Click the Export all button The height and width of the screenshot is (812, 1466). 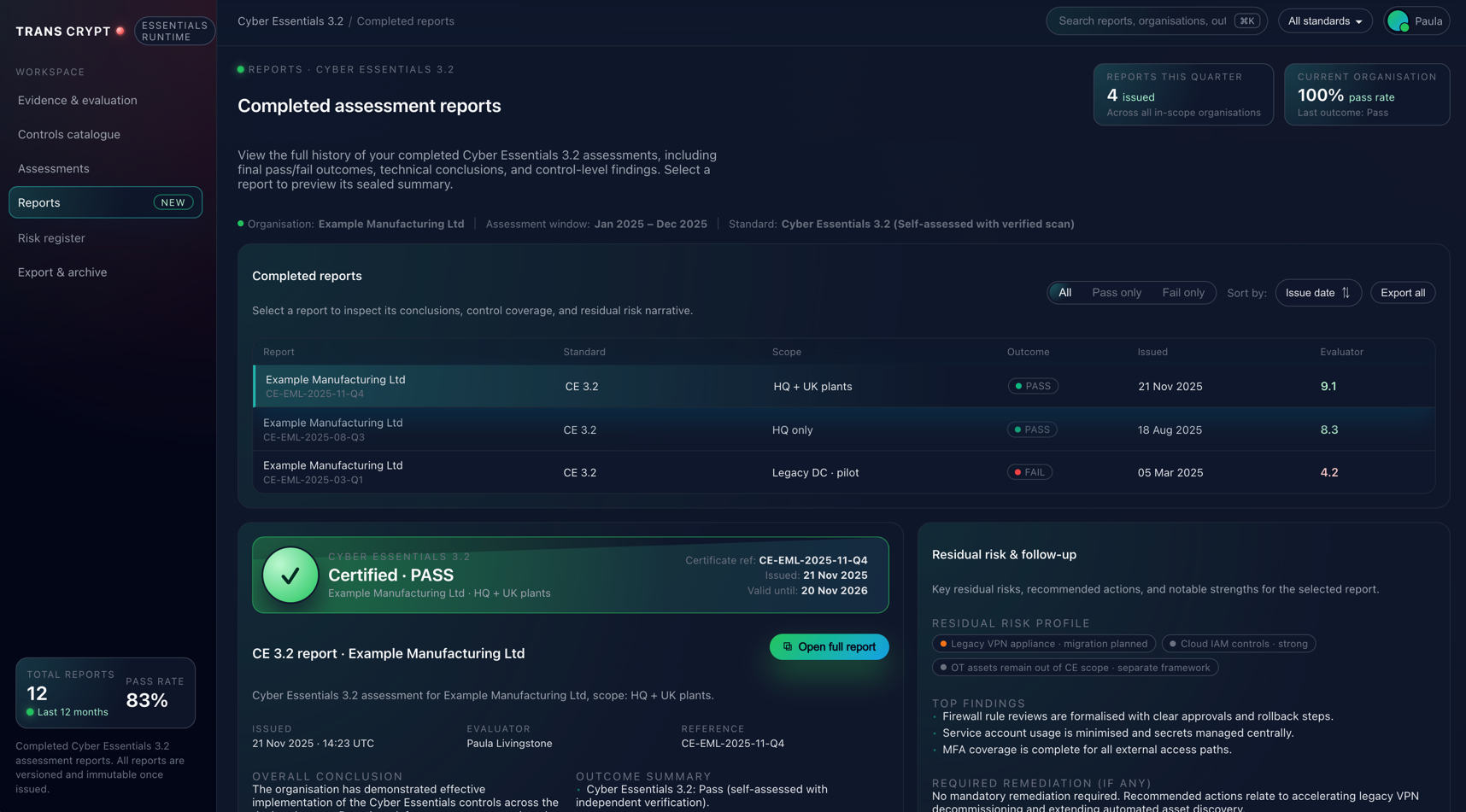point(1402,293)
